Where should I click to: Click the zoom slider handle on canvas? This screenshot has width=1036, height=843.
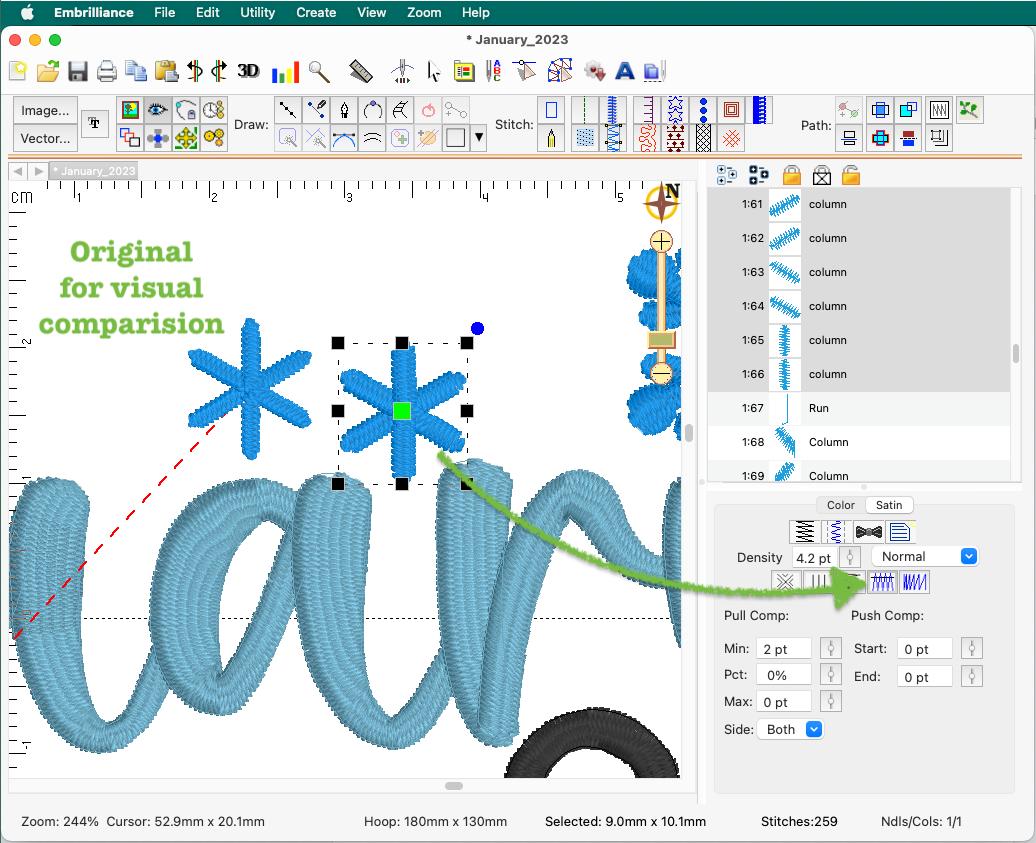pos(661,341)
